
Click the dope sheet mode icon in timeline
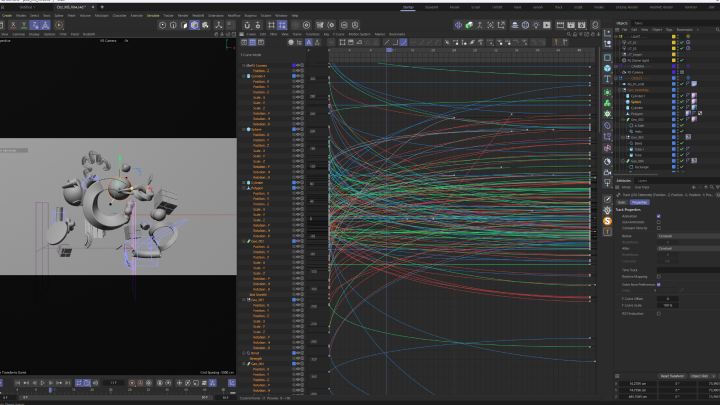click(244, 42)
